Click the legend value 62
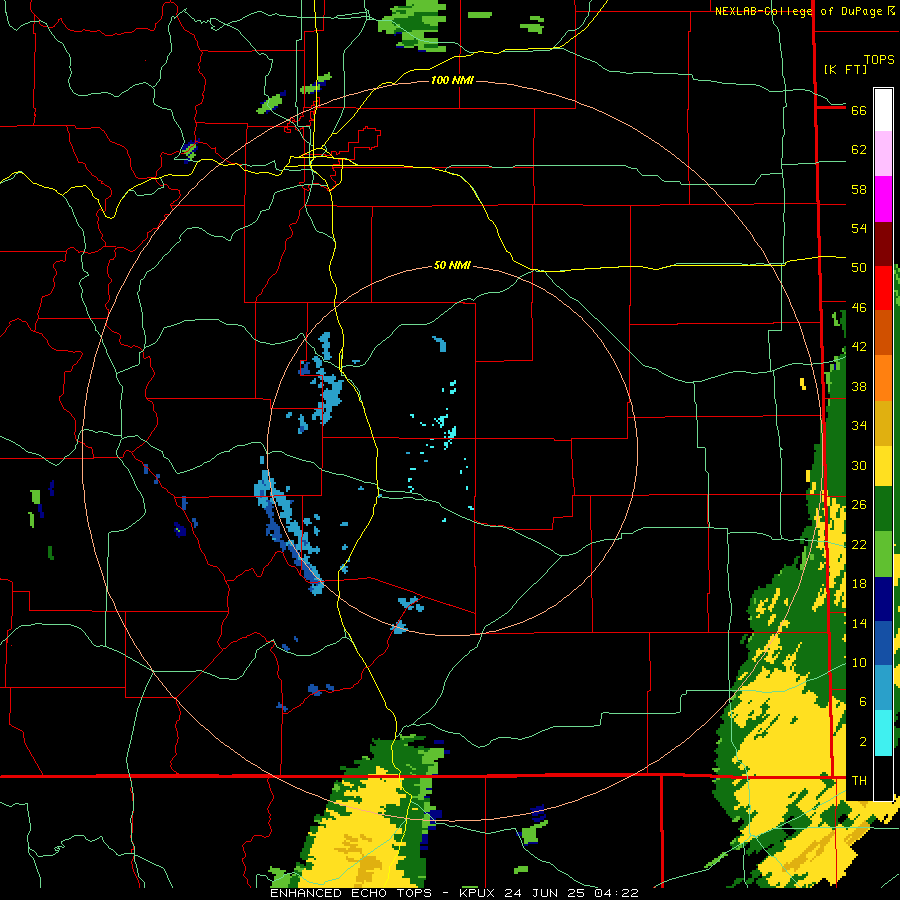 point(859,150)
